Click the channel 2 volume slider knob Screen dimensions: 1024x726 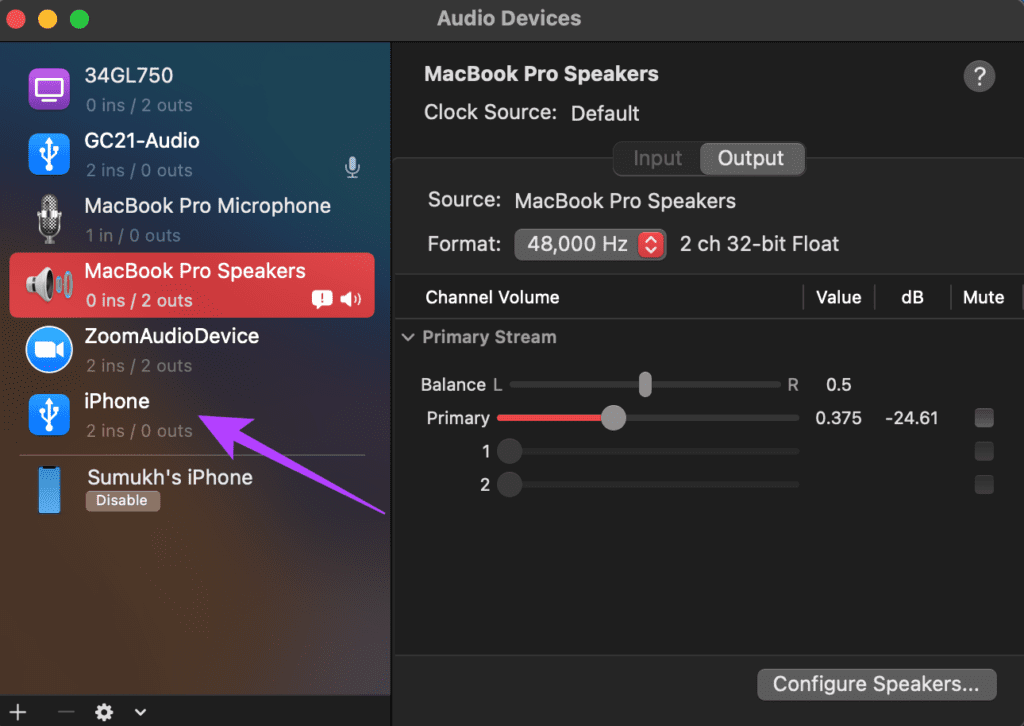(x=509, y=484)
